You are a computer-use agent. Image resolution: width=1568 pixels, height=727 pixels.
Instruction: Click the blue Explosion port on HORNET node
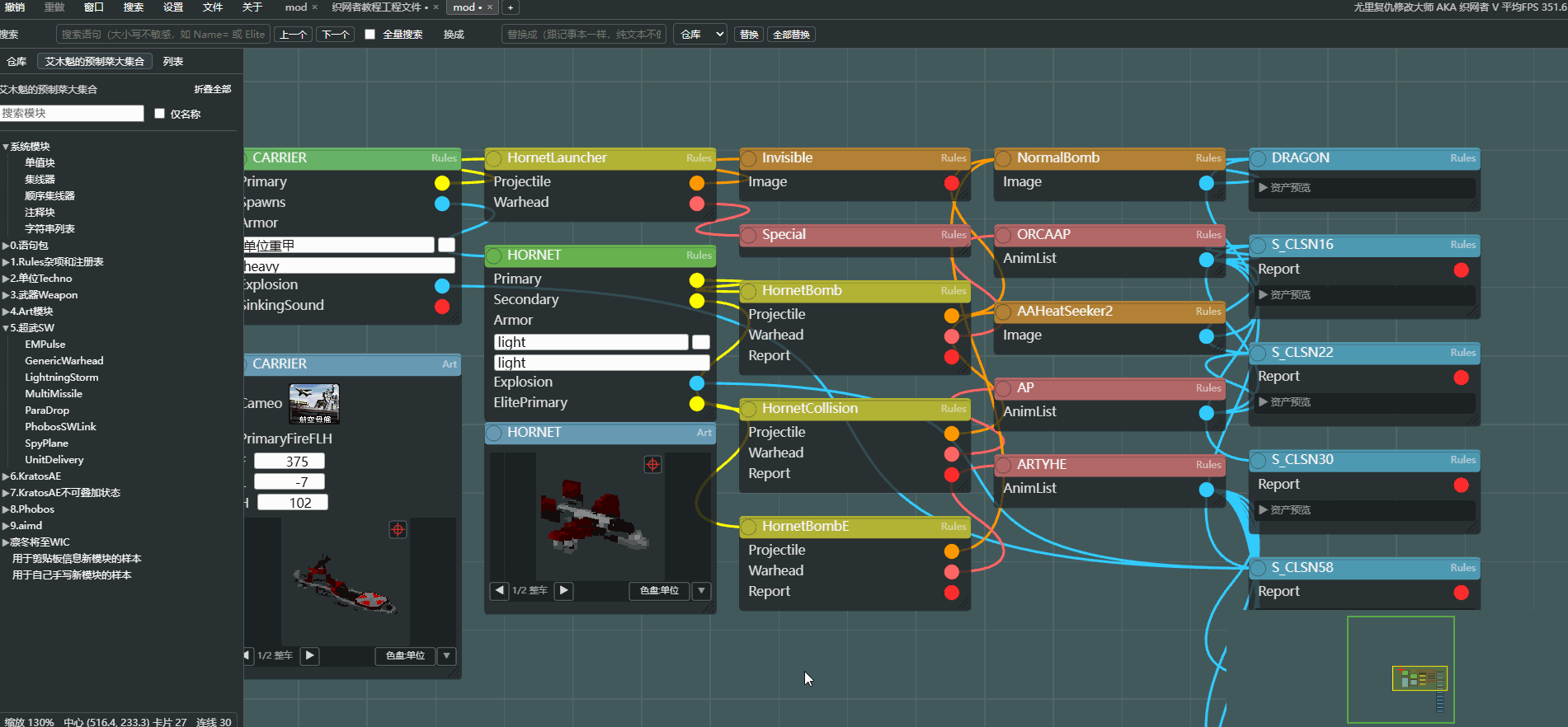coord(697,383)
